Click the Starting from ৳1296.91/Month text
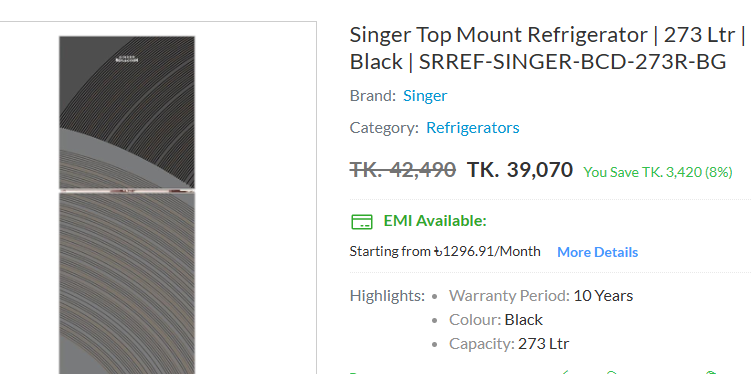 tap(445, 251)
